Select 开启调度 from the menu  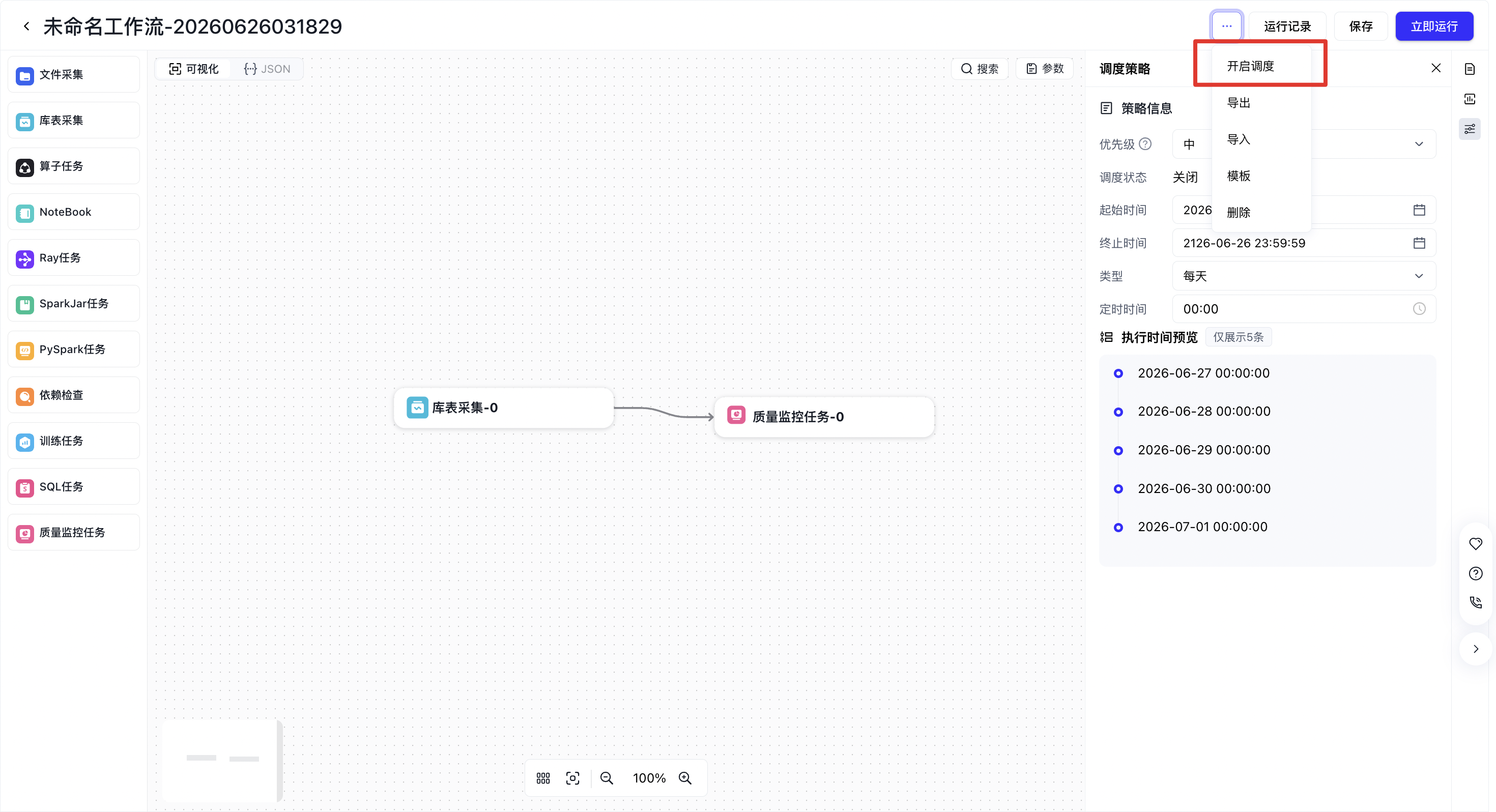(x=1261, y=66)
